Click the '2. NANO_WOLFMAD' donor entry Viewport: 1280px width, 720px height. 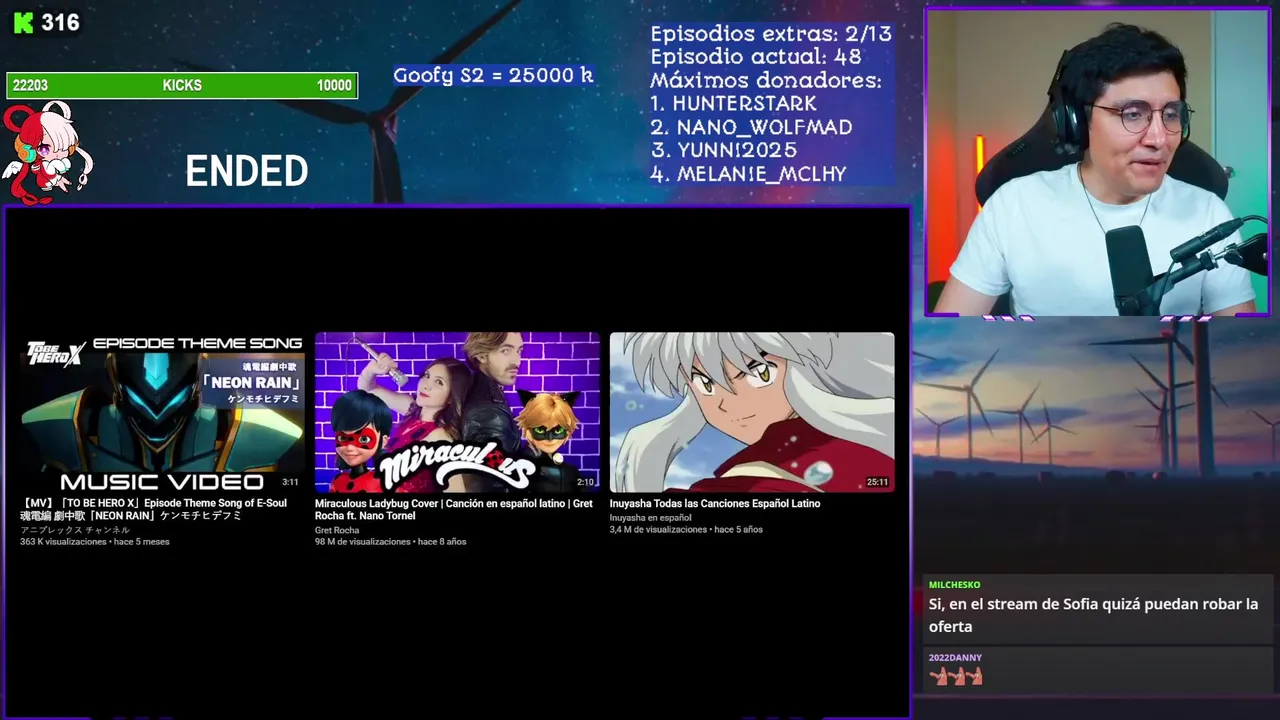click(x=751, y=127)
